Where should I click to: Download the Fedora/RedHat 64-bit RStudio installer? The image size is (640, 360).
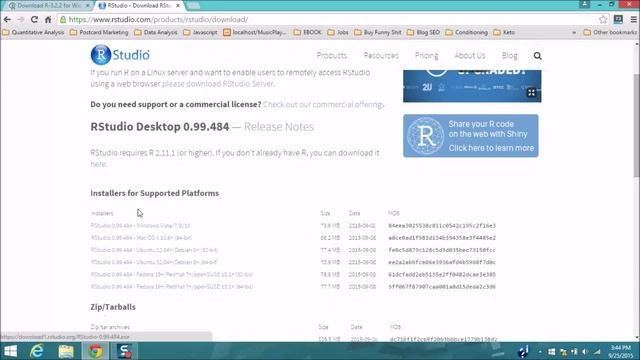coord(172,287)
